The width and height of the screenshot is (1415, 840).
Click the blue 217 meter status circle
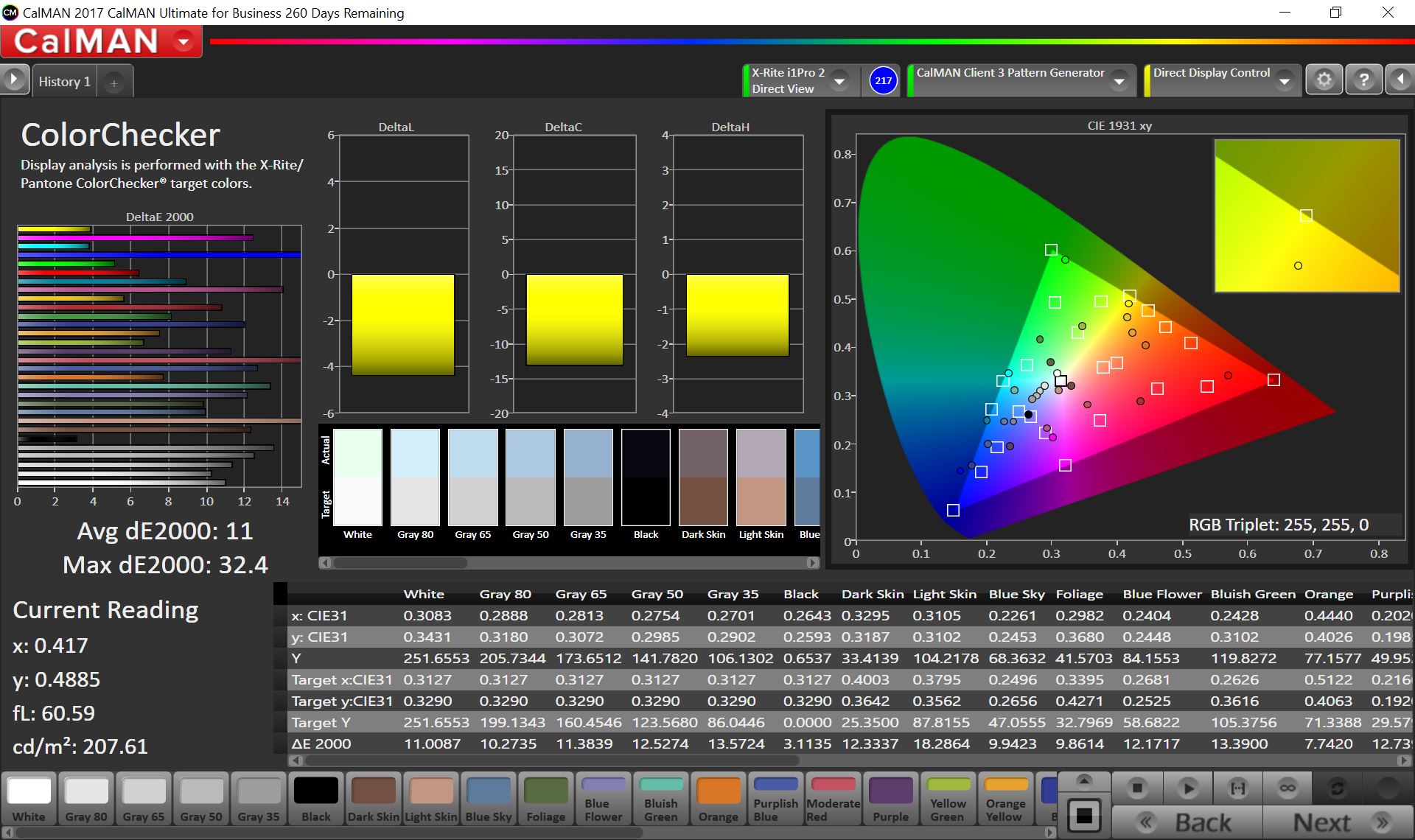[x=883, y=80]
